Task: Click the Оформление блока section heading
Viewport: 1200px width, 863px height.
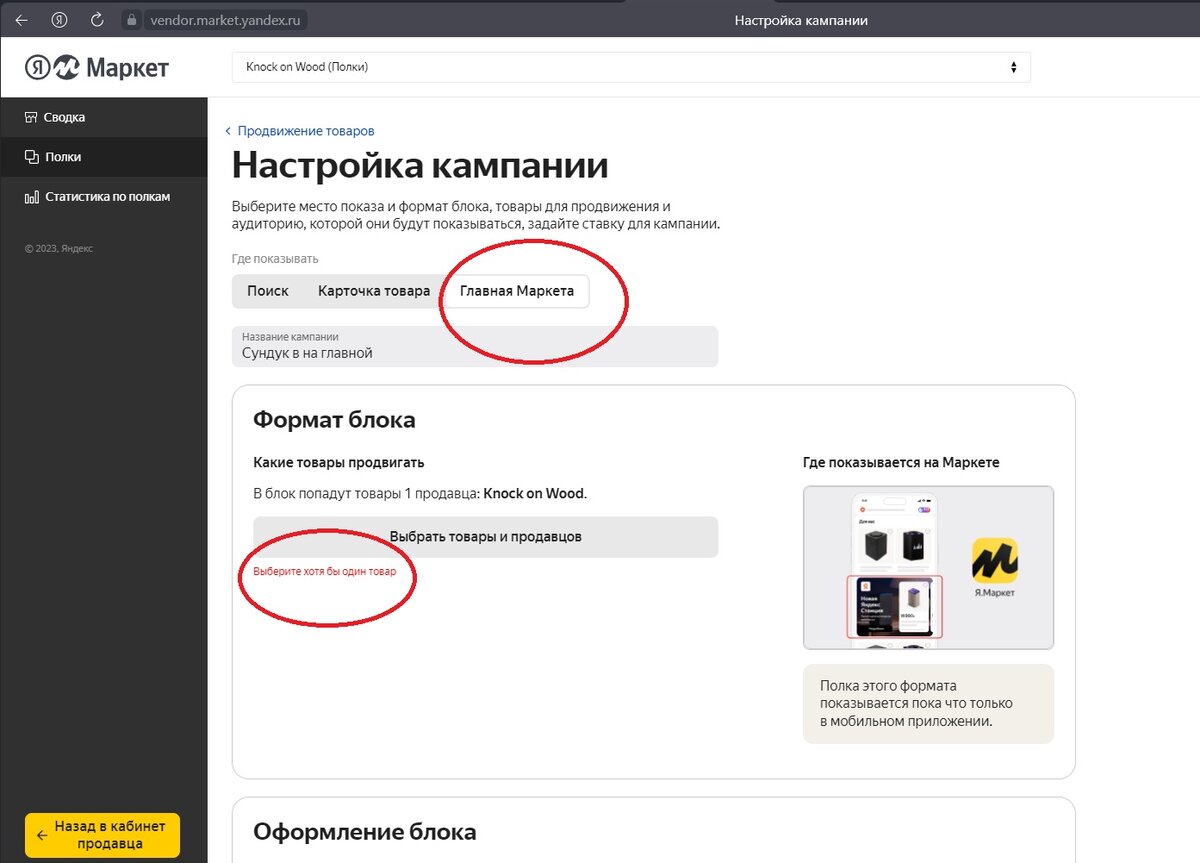Action: (365, 832)
